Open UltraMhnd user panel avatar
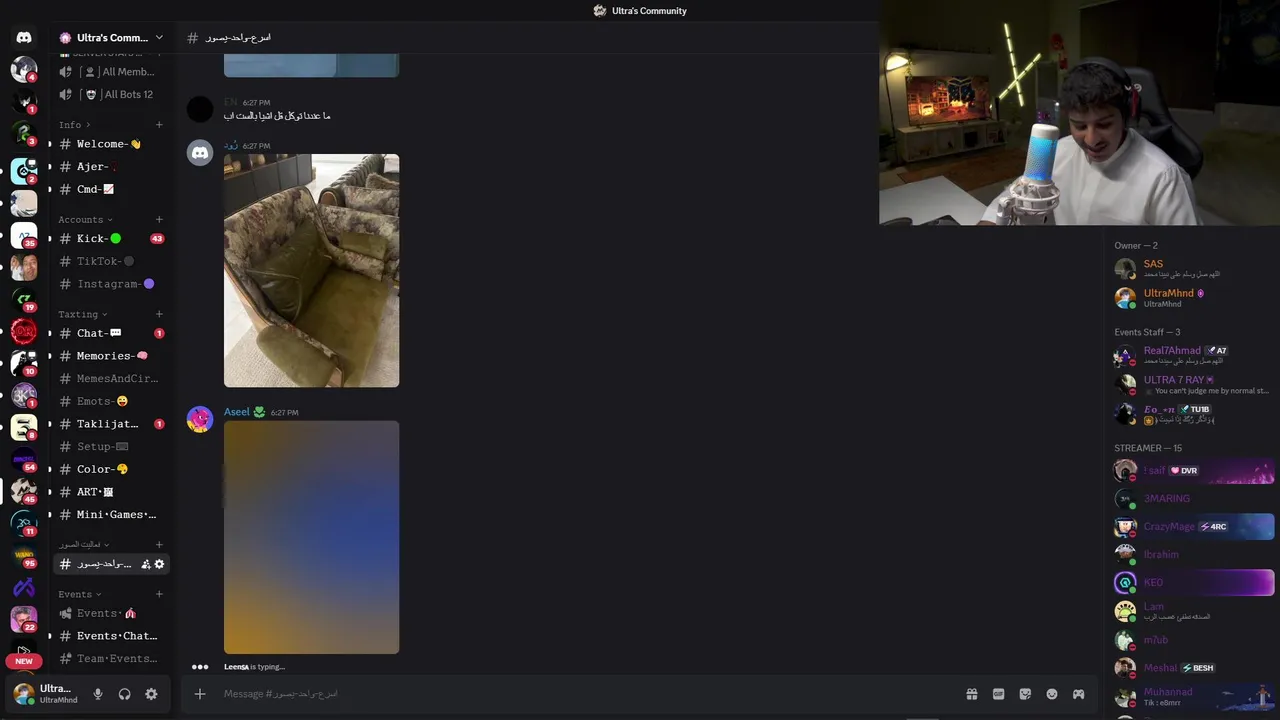This screenshot has width=1280, height=720. [24, 693]
